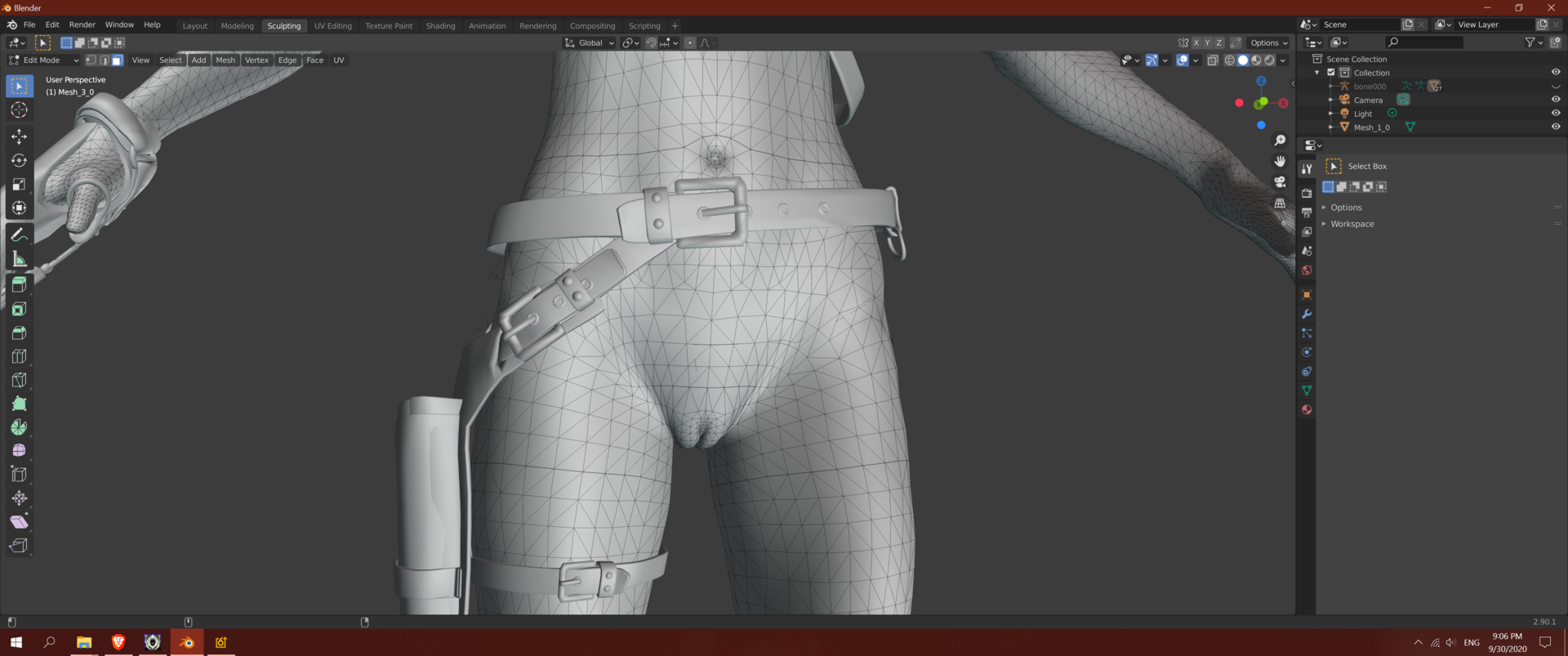Expand the Light item in outliner

coord(1331,114)
